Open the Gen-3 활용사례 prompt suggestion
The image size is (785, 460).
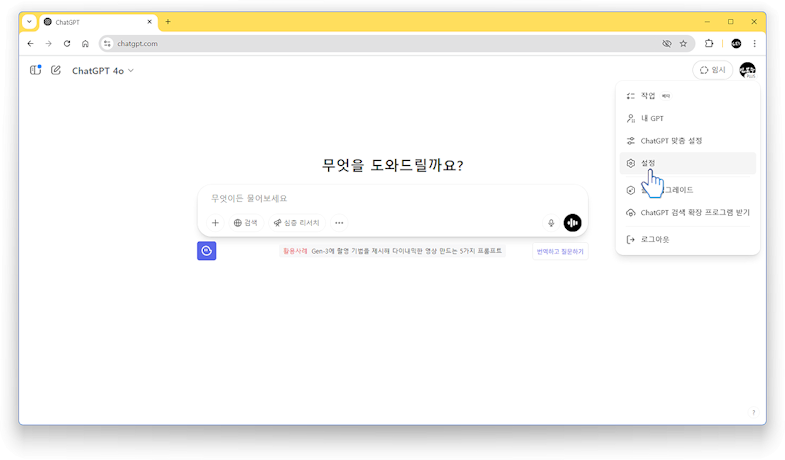(x=392, y=251)
